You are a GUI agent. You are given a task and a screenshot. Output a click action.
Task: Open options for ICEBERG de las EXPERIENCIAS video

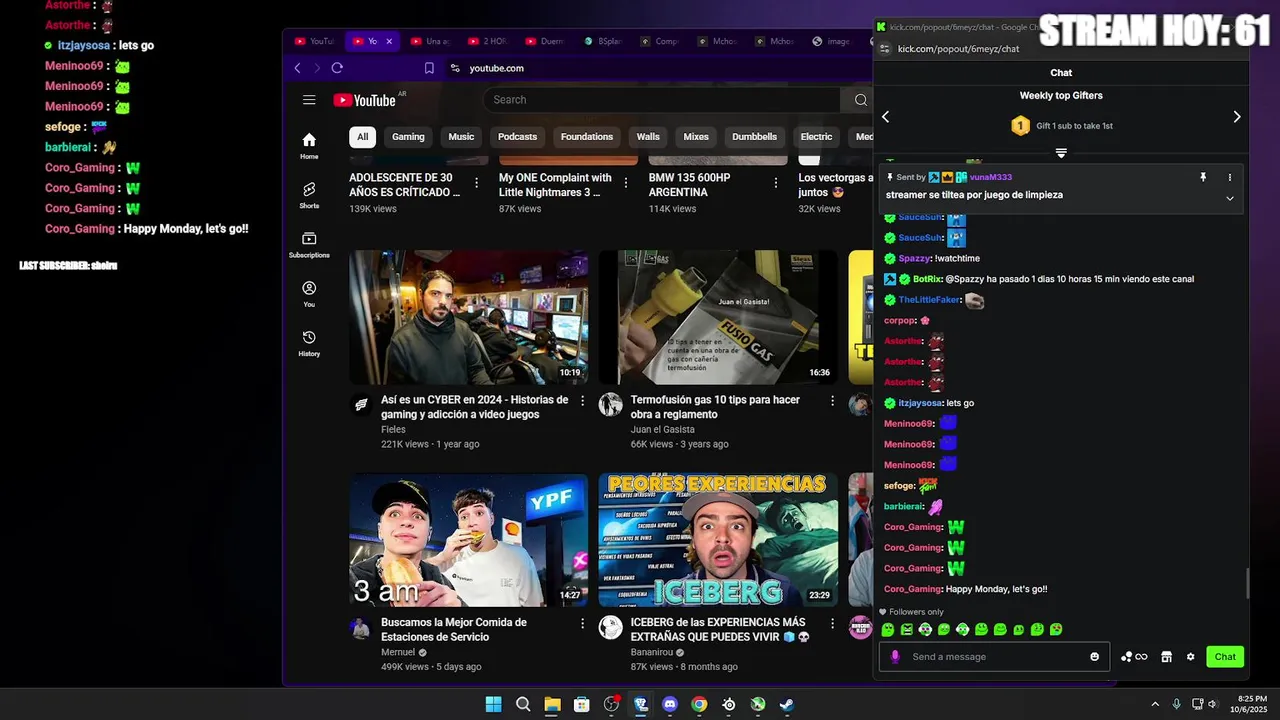click(x=832, y=623)
